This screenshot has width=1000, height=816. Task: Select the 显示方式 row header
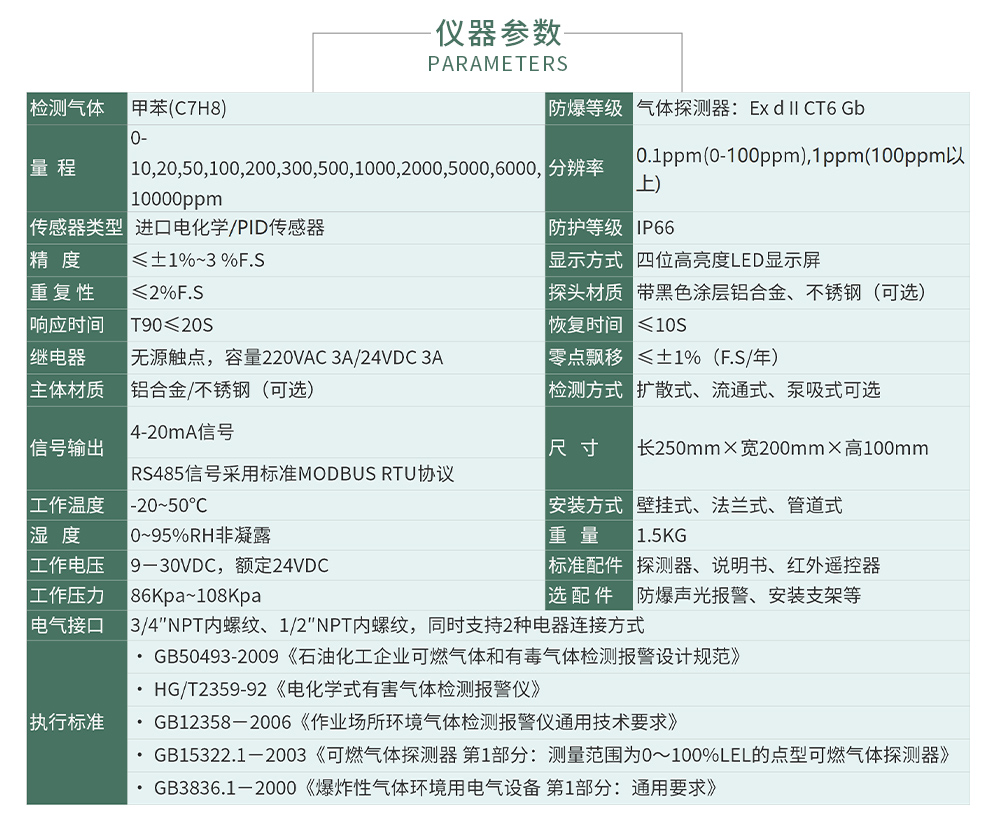tap(588, 260)
